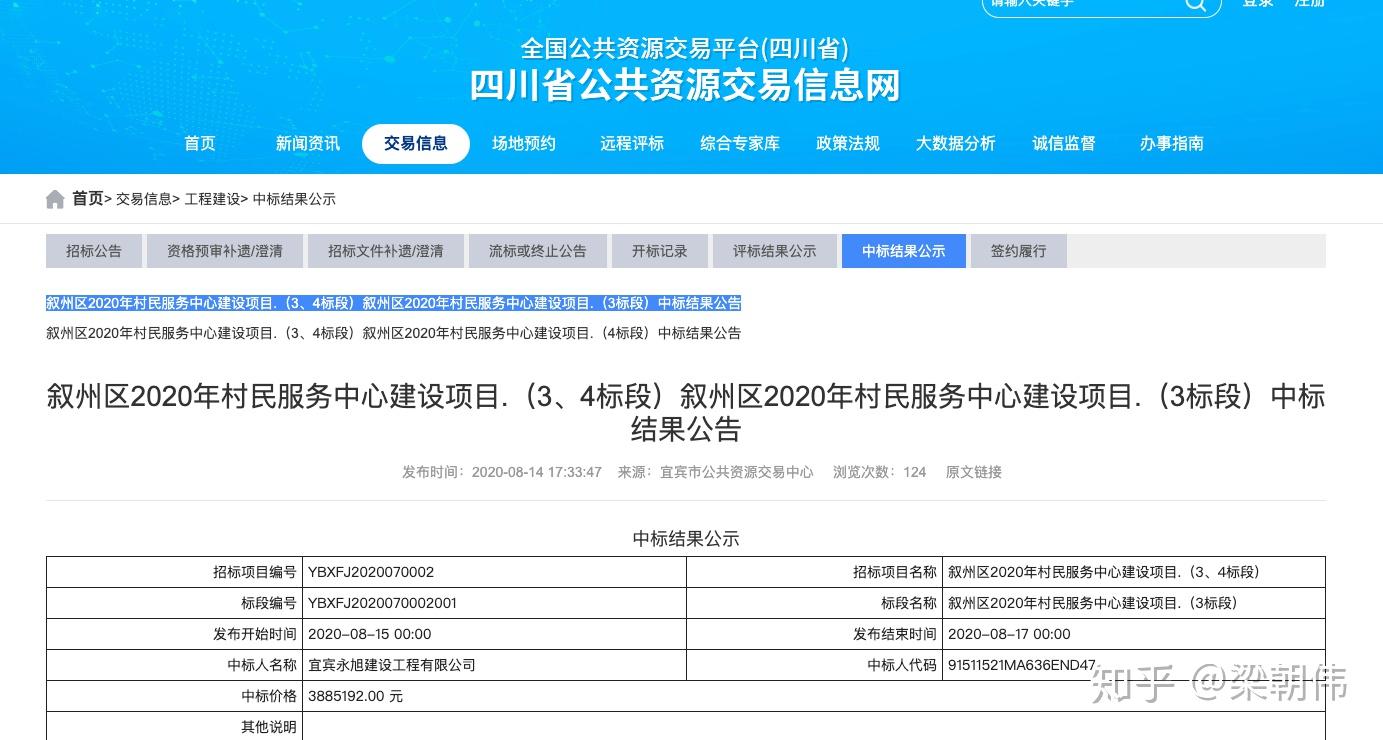Open 综合专家库 navigation item
The image size is (1383, 740).
tap(740, 144)
